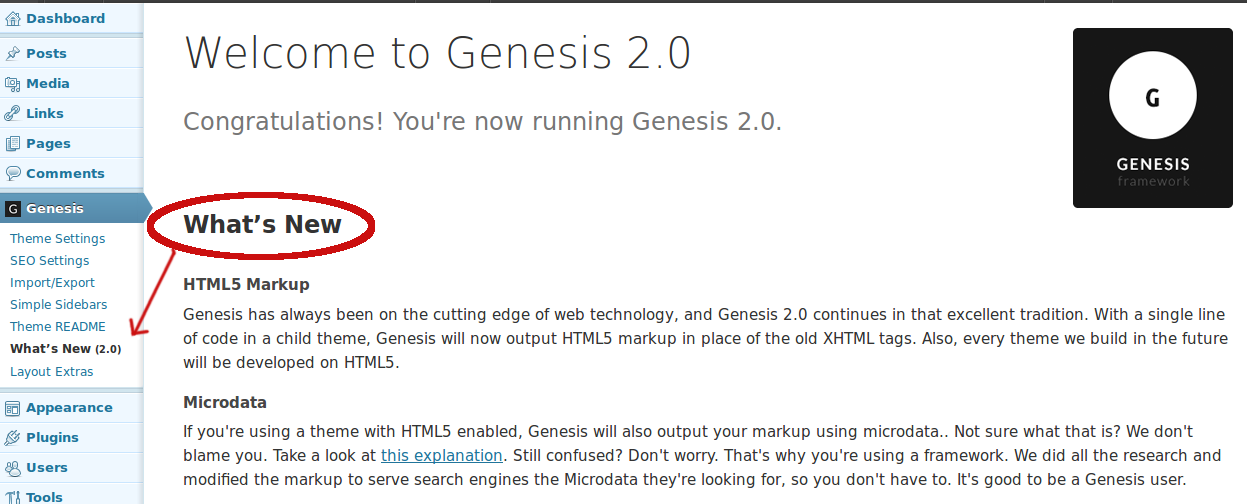Image resolution: width=1247 pixels, height=504 pixels.
Task: Click the Posts pushpin icon
Action: [x=13, y=53]
